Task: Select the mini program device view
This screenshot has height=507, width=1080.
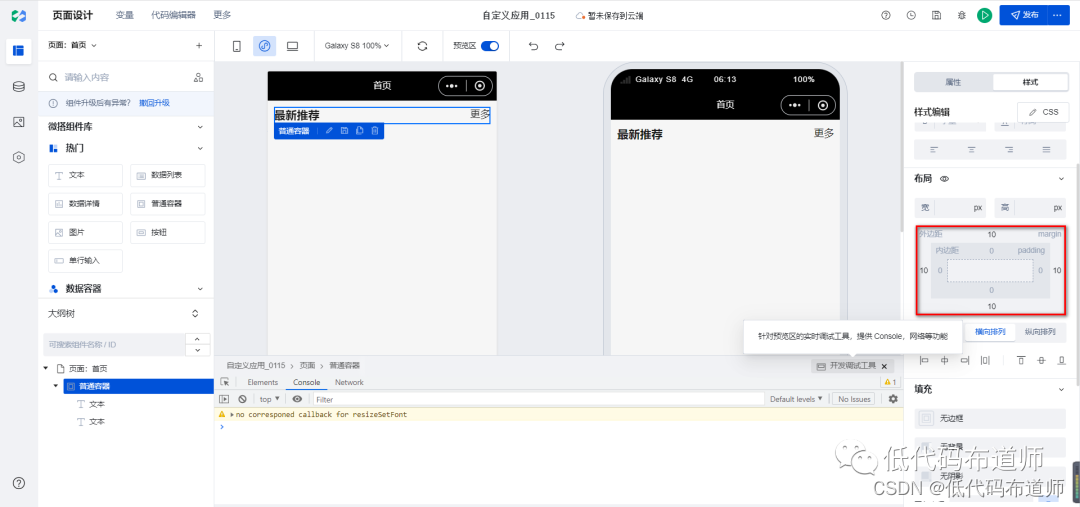Action: [x=264, y=46]
